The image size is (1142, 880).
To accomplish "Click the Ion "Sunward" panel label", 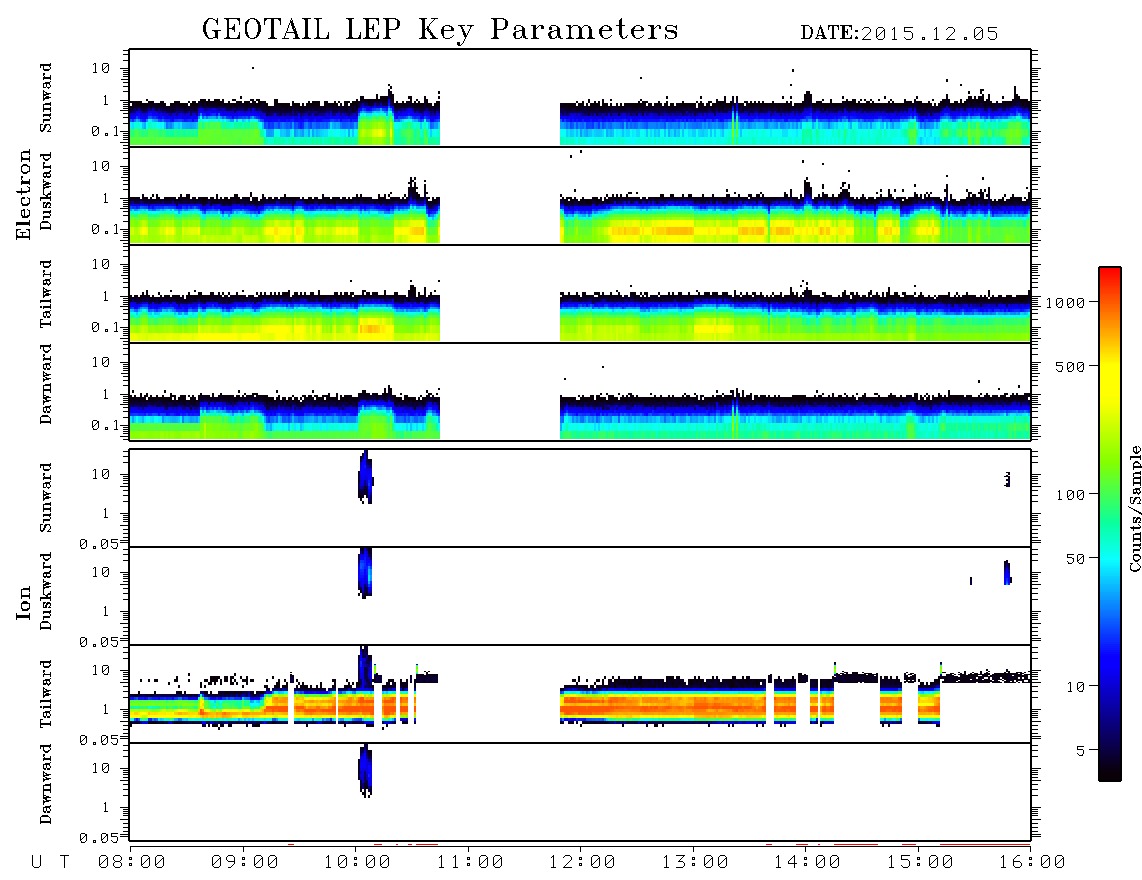I will pos(46,498).
